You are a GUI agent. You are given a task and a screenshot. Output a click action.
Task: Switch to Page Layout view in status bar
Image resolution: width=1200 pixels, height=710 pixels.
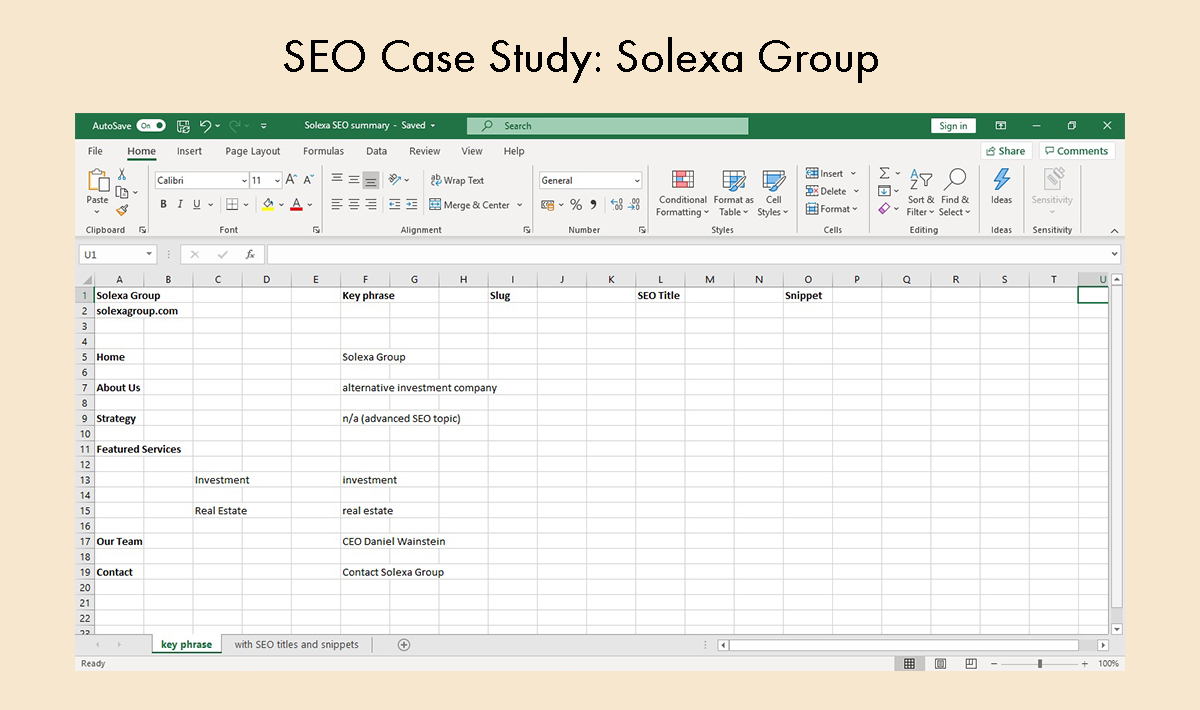click(940, 664)
